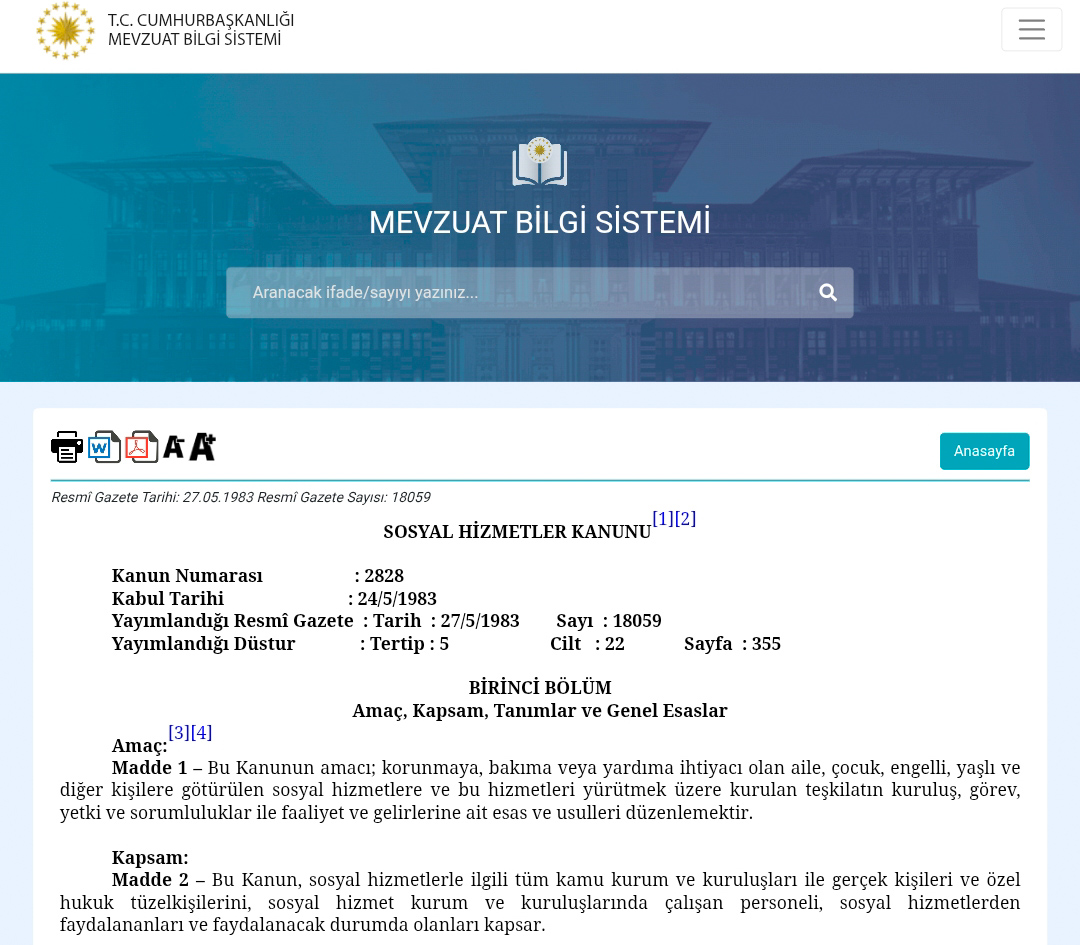1080x945 pixels.
Task: Go to homepage via Anasayfa button
Action: click(x=984, y=451)
